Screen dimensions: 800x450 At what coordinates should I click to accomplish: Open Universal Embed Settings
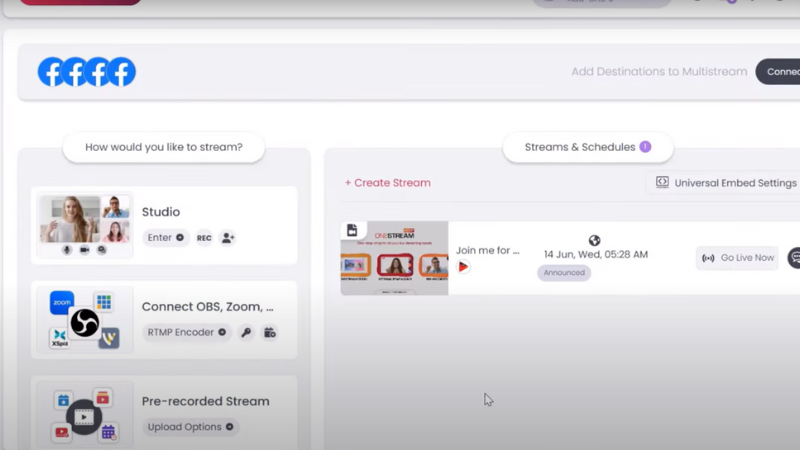tap(726, 183)
